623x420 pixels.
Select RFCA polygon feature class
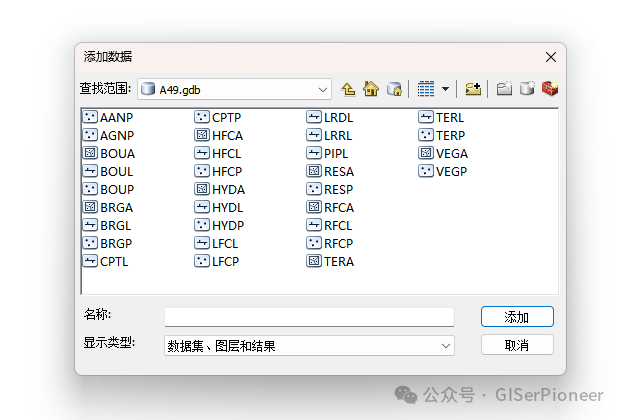tap(331, 207)
